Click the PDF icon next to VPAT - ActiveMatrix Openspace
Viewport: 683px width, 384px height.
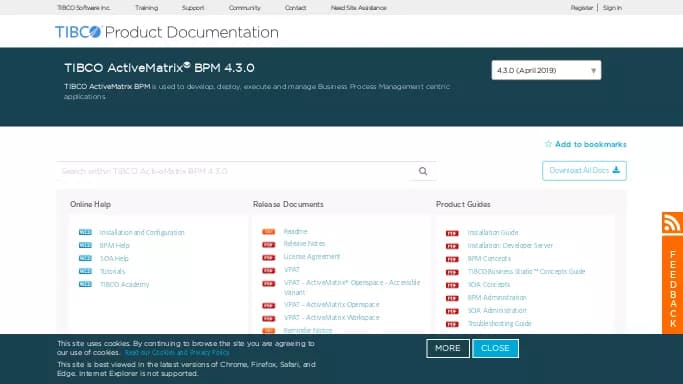(x=269, y=306)
